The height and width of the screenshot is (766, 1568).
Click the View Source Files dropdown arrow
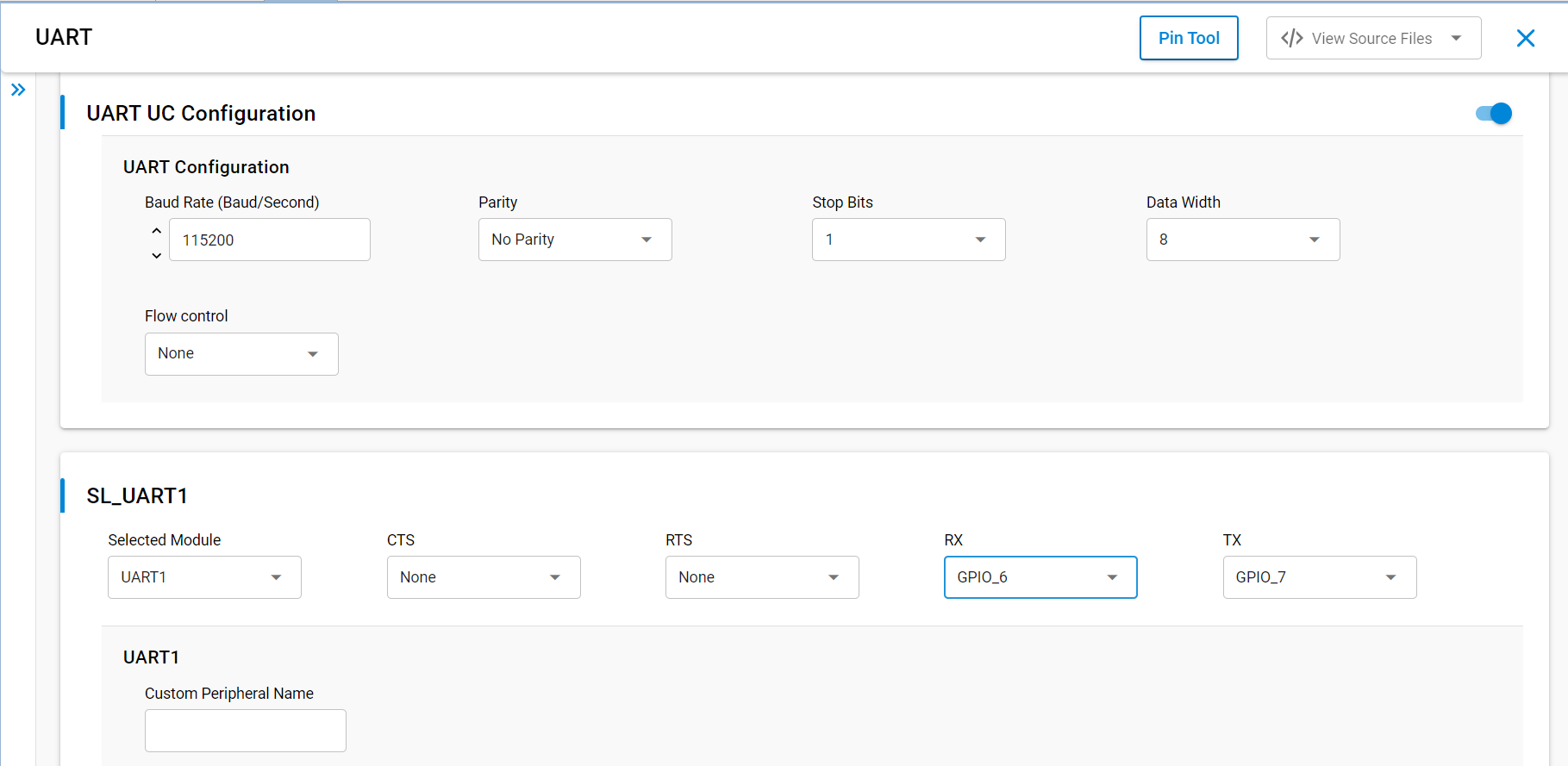pos(1456,38)
